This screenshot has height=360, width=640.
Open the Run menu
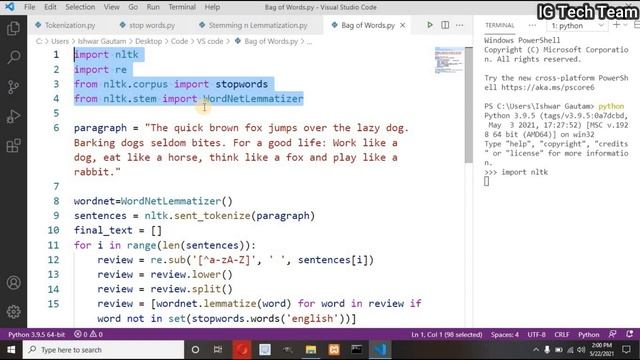tap(153, 7)
